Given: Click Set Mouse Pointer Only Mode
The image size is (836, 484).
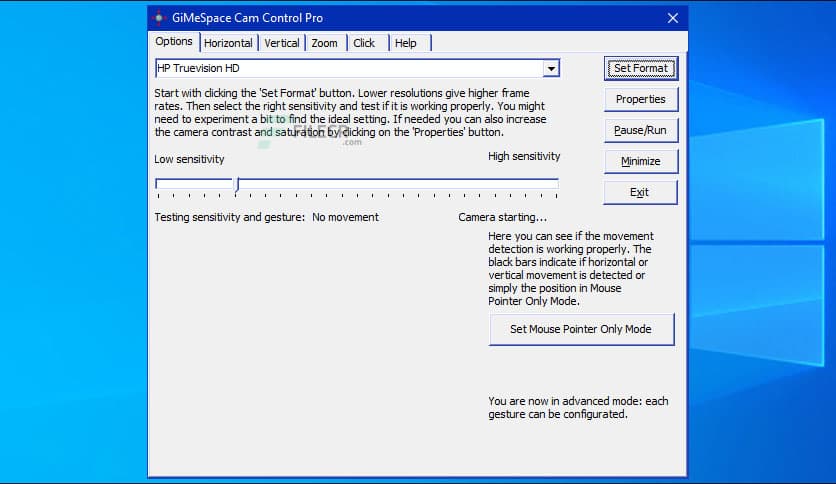Looking at the screenshot, I should point(581,329).
